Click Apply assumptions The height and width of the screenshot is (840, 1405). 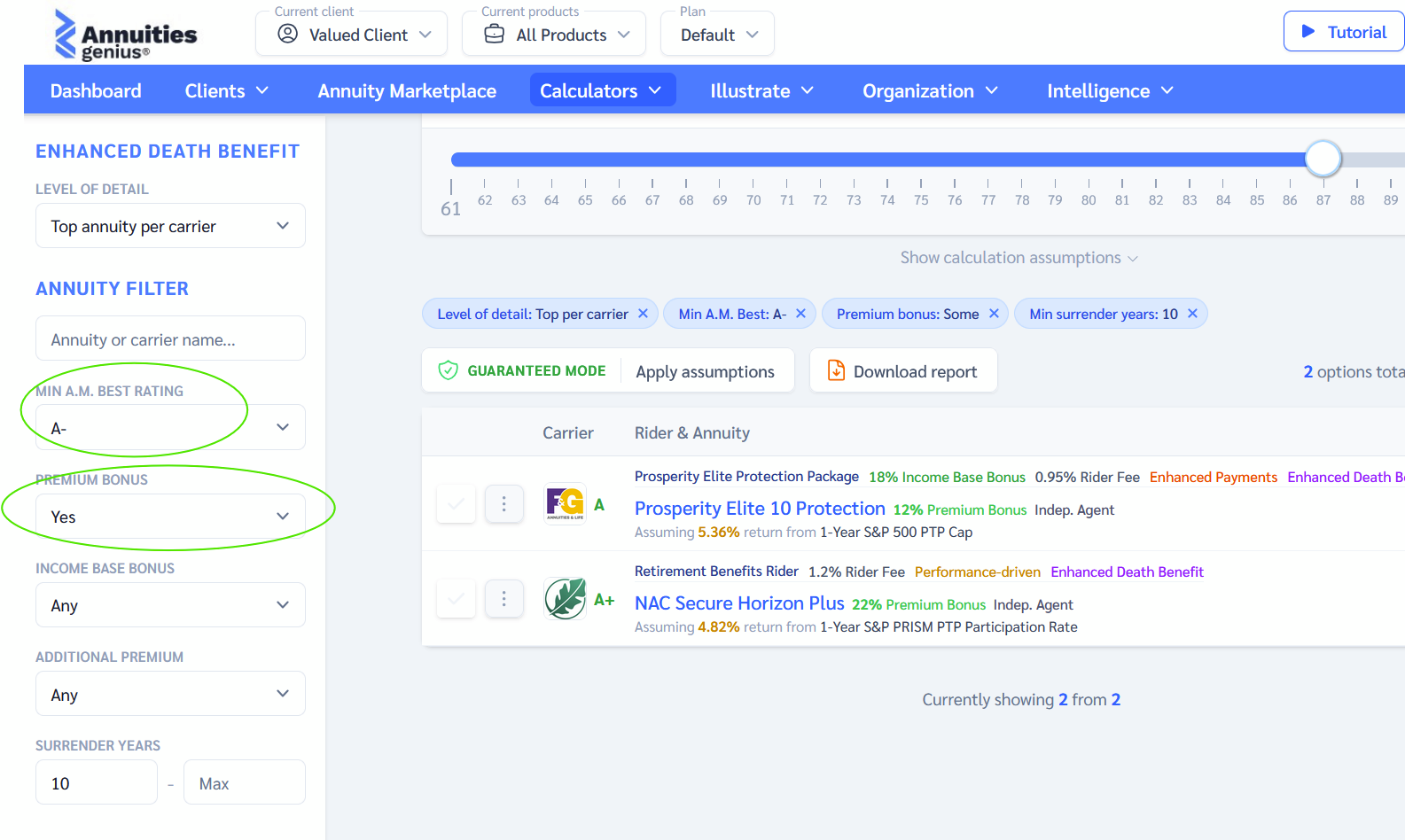[x=705, y=371]
